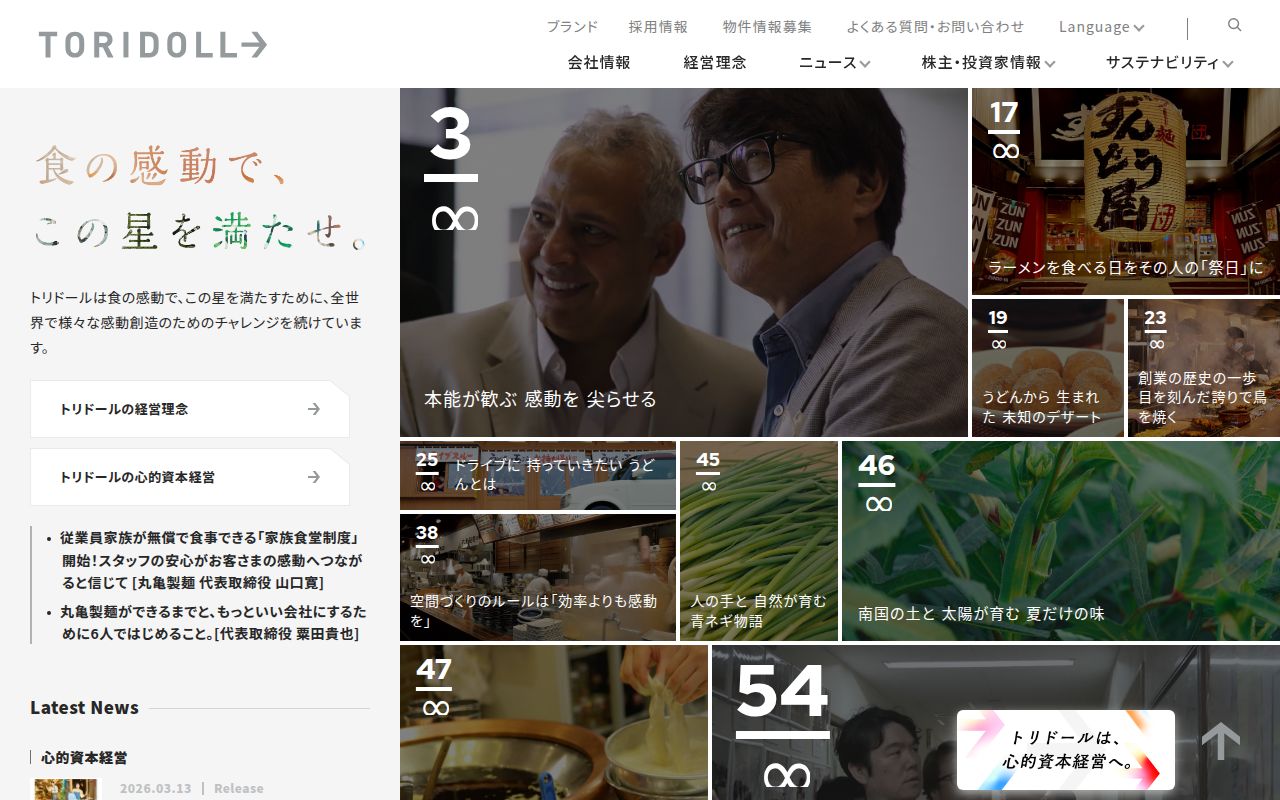Click the トリドールは、心的資本経営へ。 banner

pos(1066,750)
